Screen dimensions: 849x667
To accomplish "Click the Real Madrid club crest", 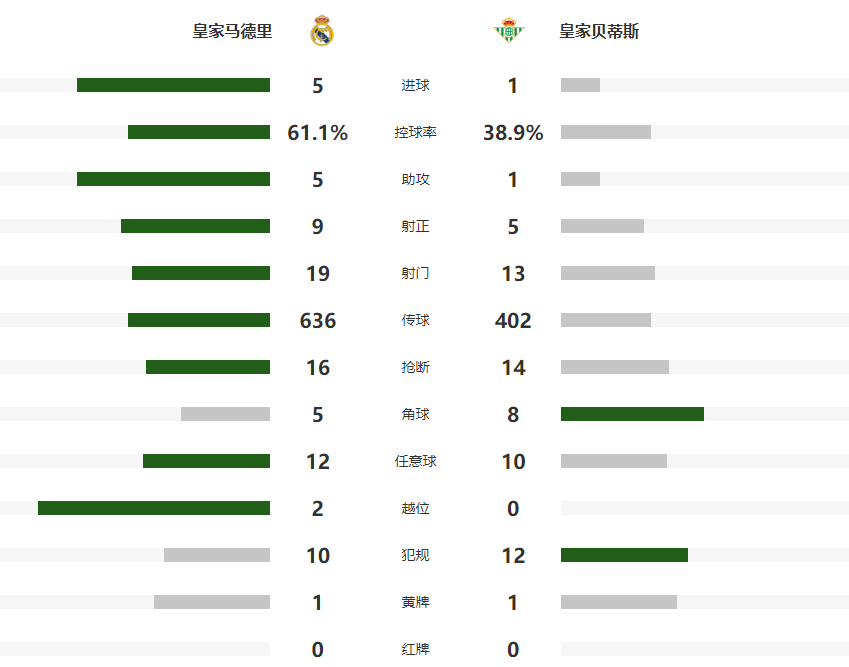I will coord(322,32).
